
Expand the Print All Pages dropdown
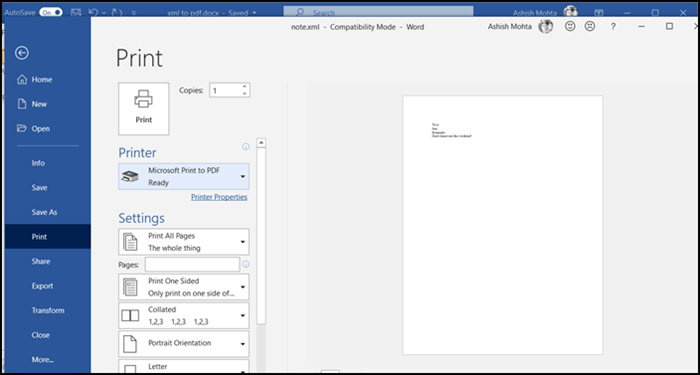pyautogui.click(x=184, y=242)
